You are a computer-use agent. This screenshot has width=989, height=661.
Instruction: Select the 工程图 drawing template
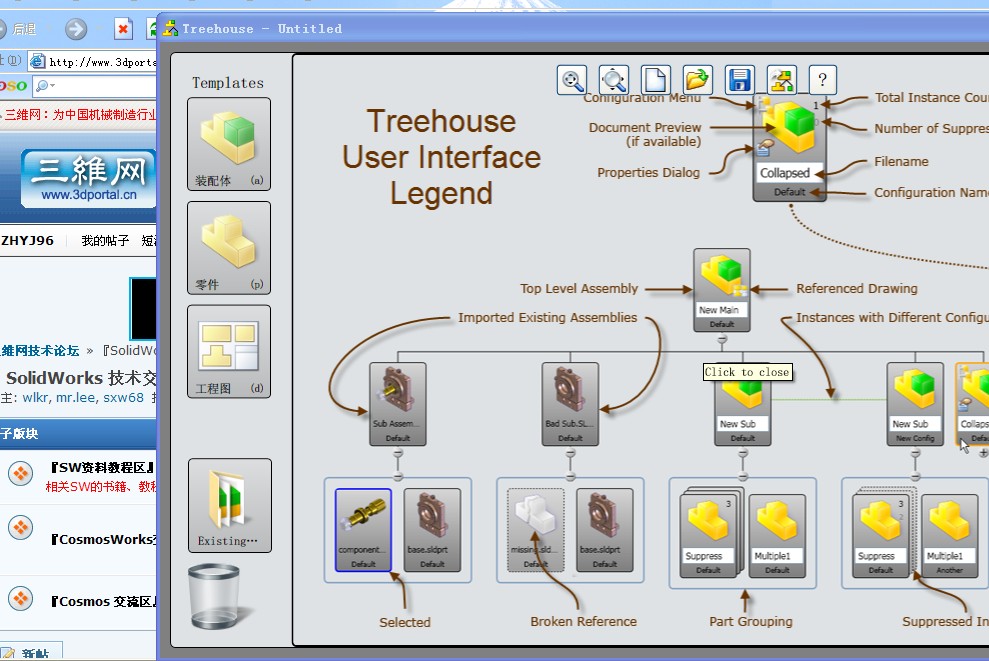229,352
